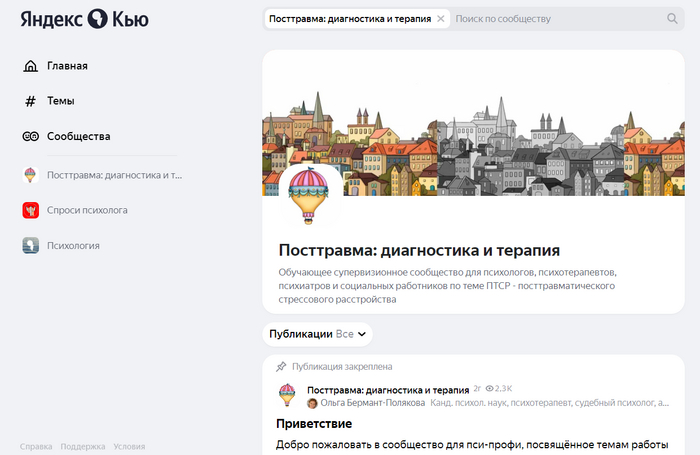Click the Главная home icon
This screenshot has width=700, height=455.
tap(30, 66)
